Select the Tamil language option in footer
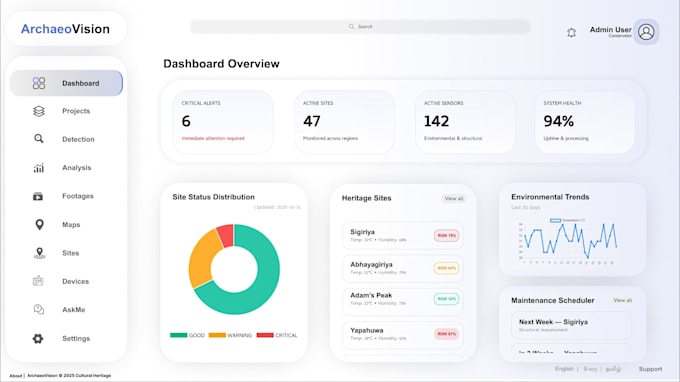 (x=613, y=369)
